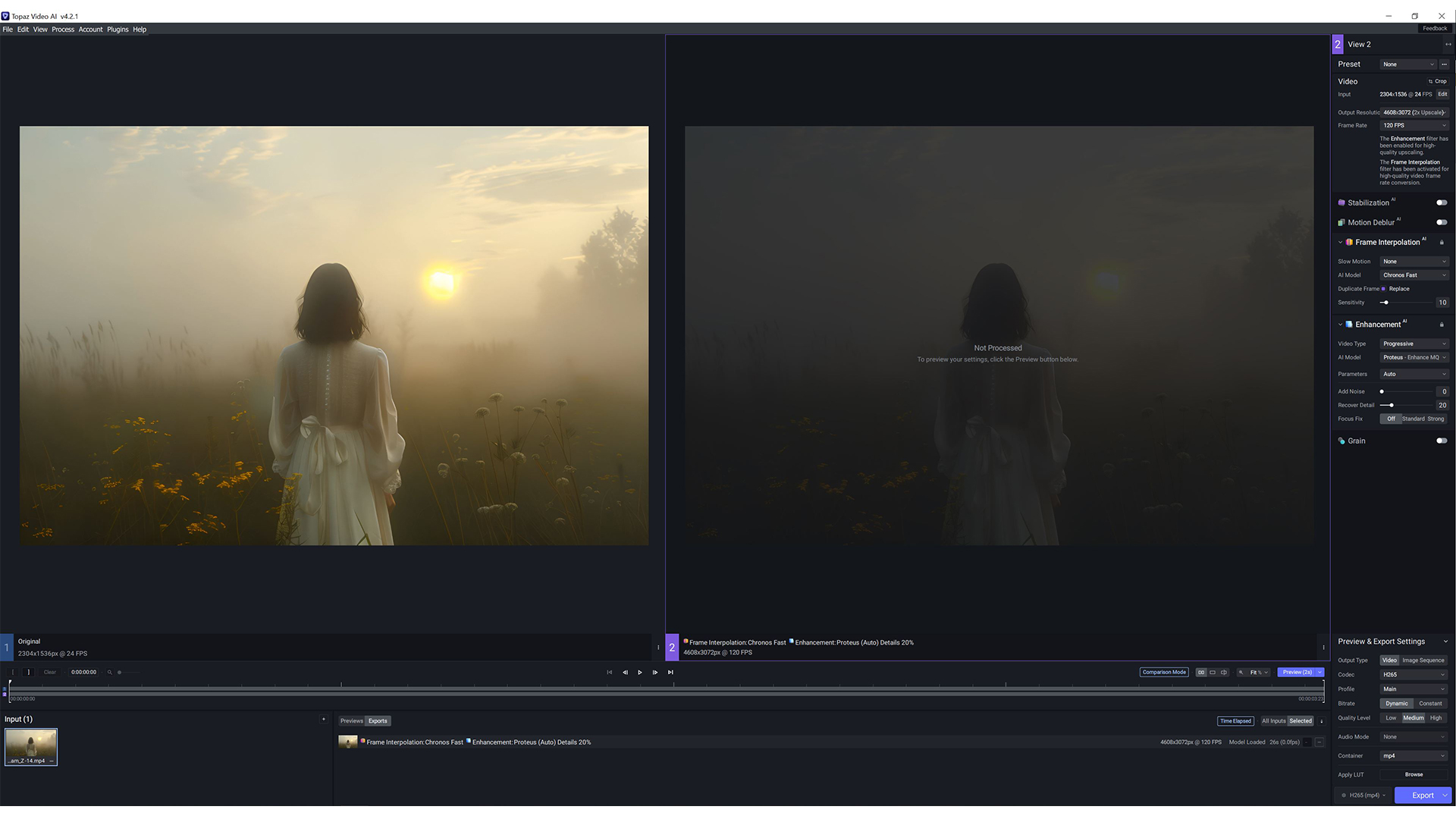Set trim out-point bracket marker
1456x819 pixels.
point(29,673)
